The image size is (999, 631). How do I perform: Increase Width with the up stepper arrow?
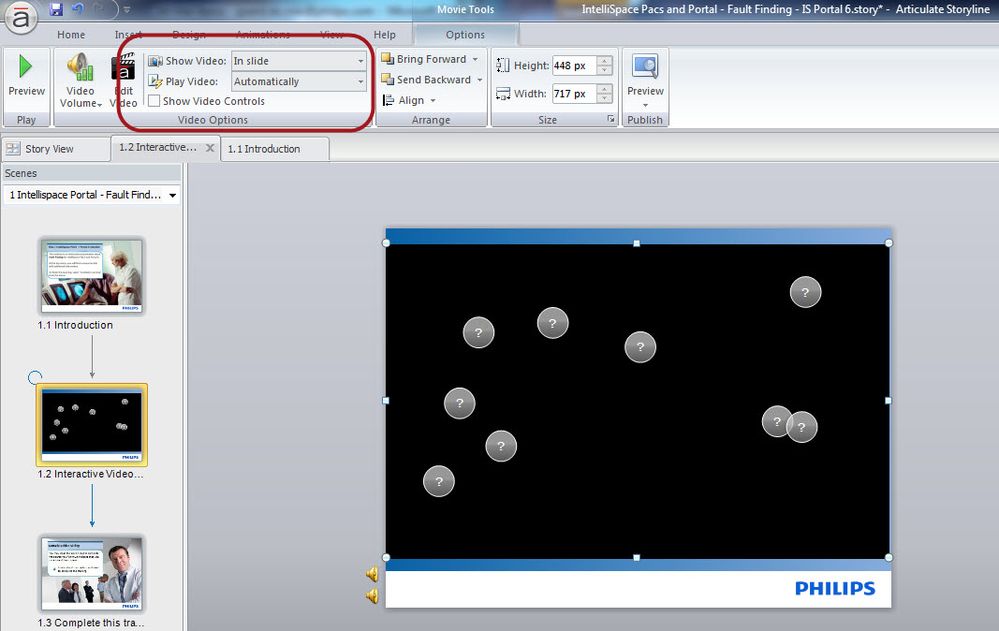(605, 89)
